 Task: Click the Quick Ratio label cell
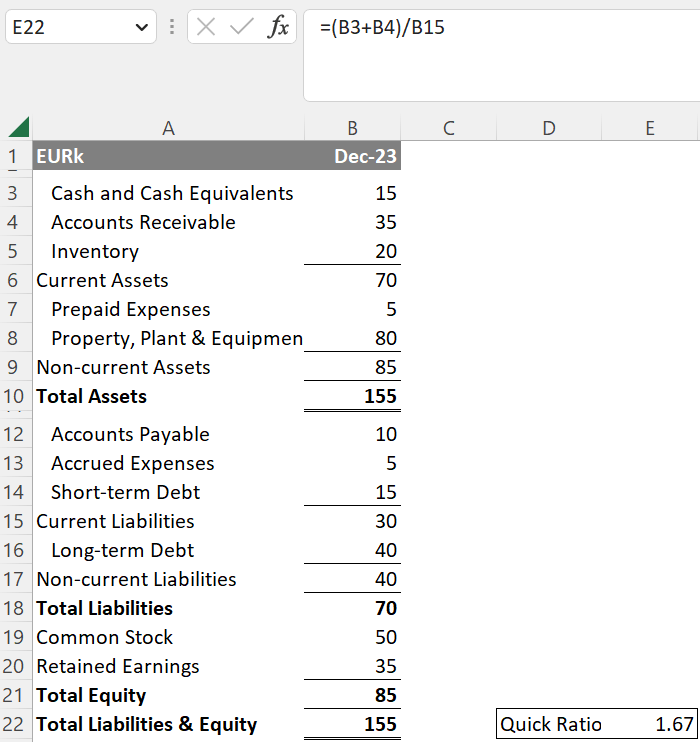pyautogui.click(x=551, y=724)
